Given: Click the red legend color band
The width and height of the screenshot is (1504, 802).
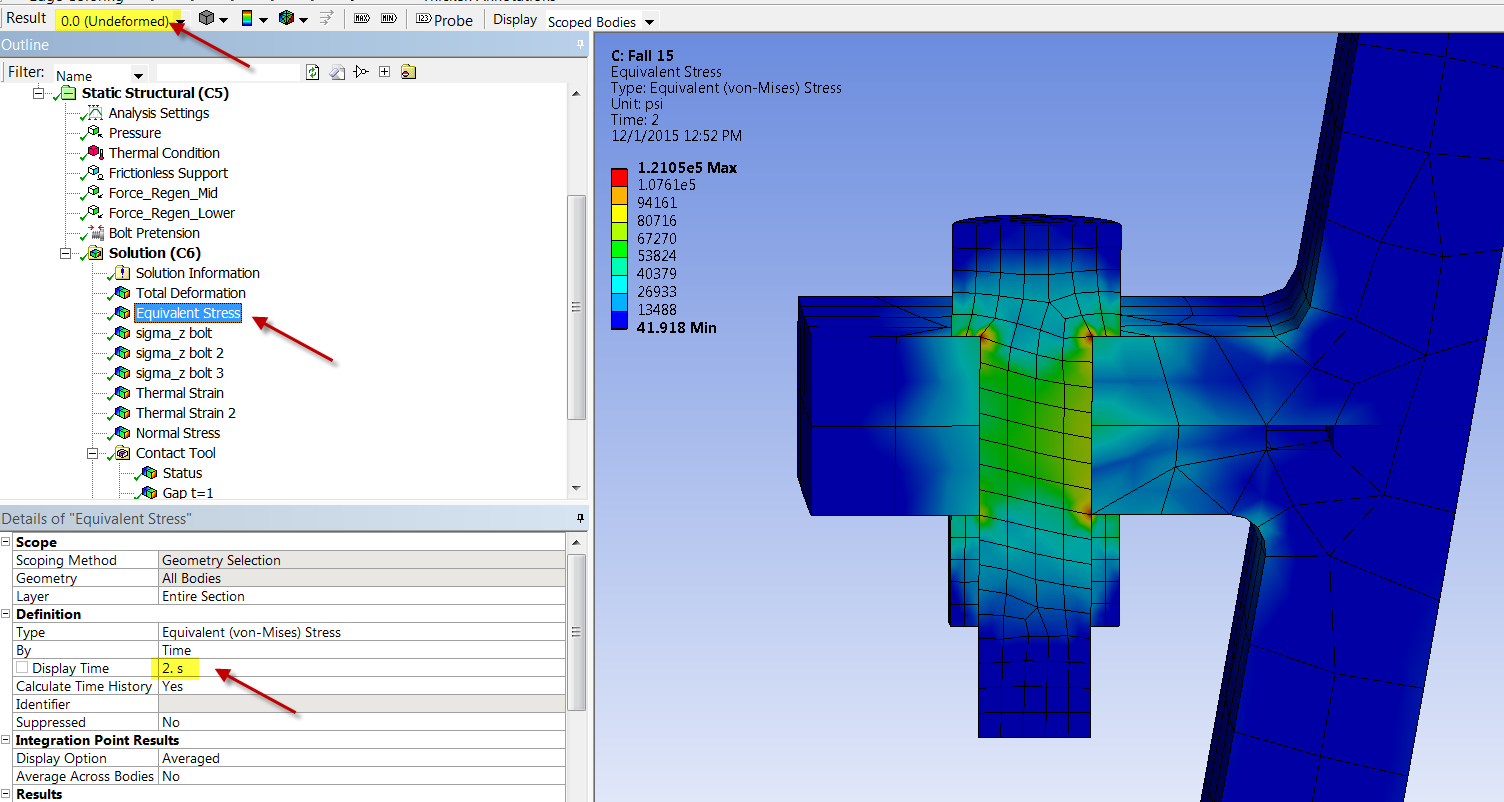Looking at the screenshot, I should click(x=619, y=177).
